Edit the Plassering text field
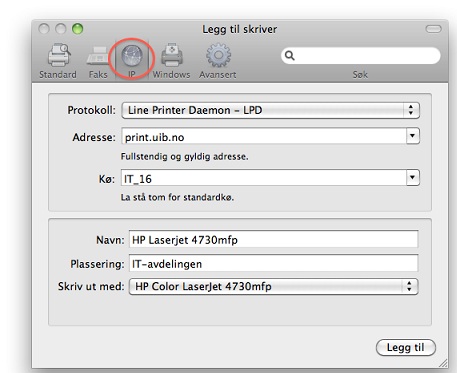 tap(273, 264)
